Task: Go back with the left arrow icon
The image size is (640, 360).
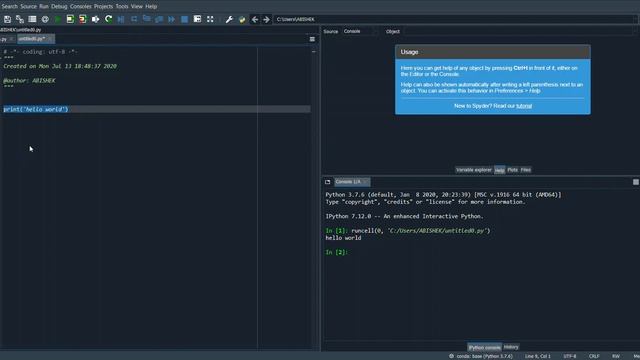Action: pos(254,19)
